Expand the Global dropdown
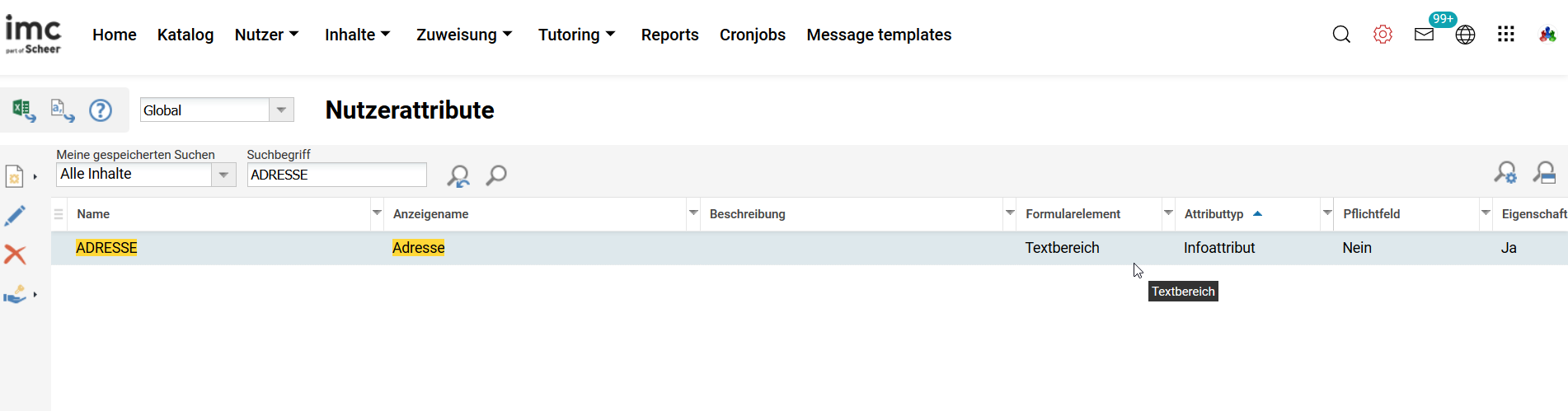The image size is (1568, 411). pyautogui.click(x=281, y=110)
